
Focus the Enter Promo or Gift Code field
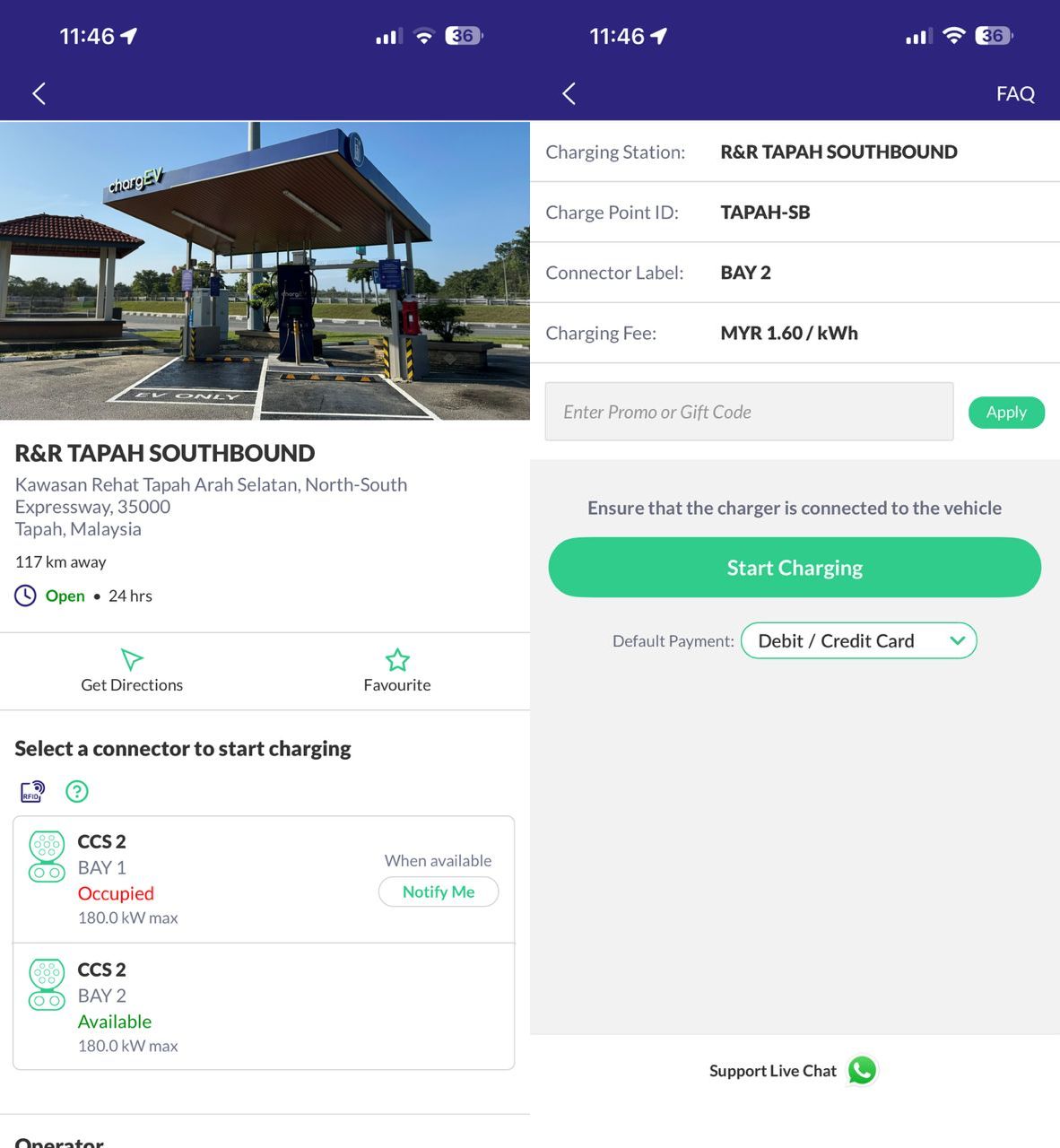(x=749, y=412)
